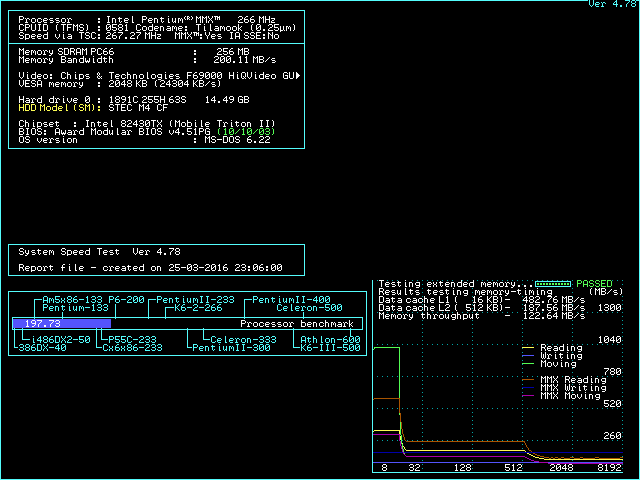Click the yellow Reading legend swatch
The height and width of the screenshot is (480, 640).
pyautogui.click(x=528, y=348)
